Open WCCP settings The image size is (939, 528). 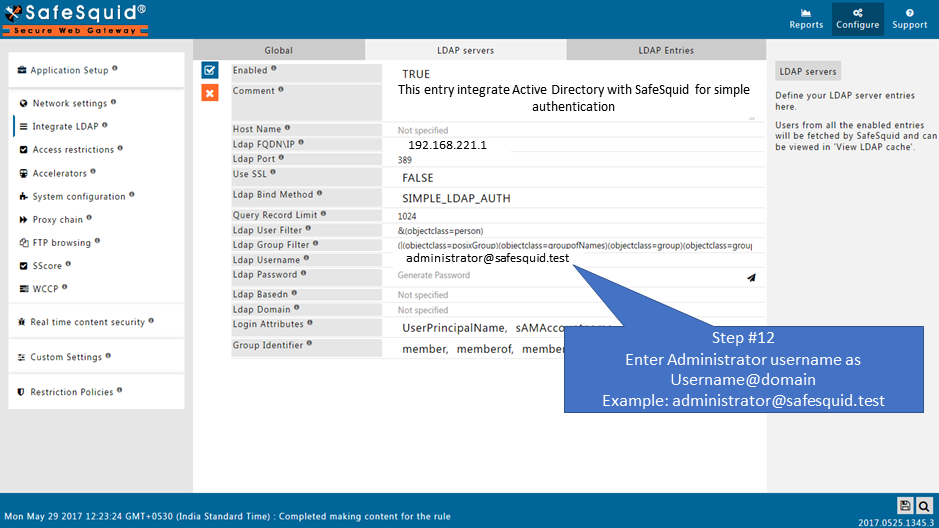[45, 289]
